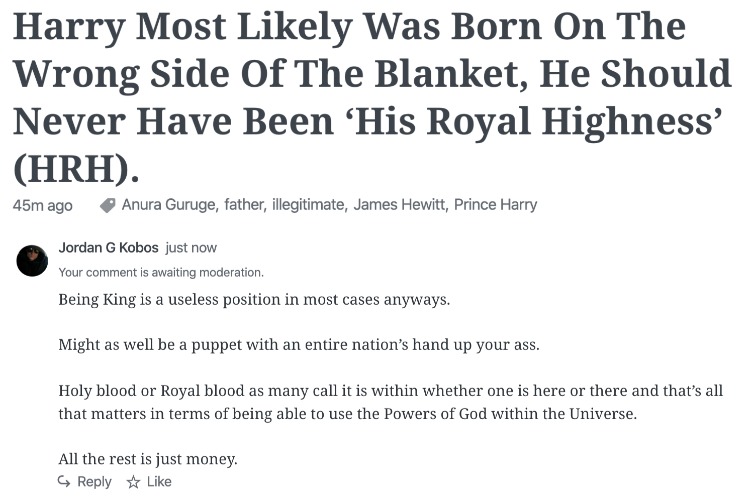Select the 'father' tag link

pyautogui.click(x=244, y=204)
